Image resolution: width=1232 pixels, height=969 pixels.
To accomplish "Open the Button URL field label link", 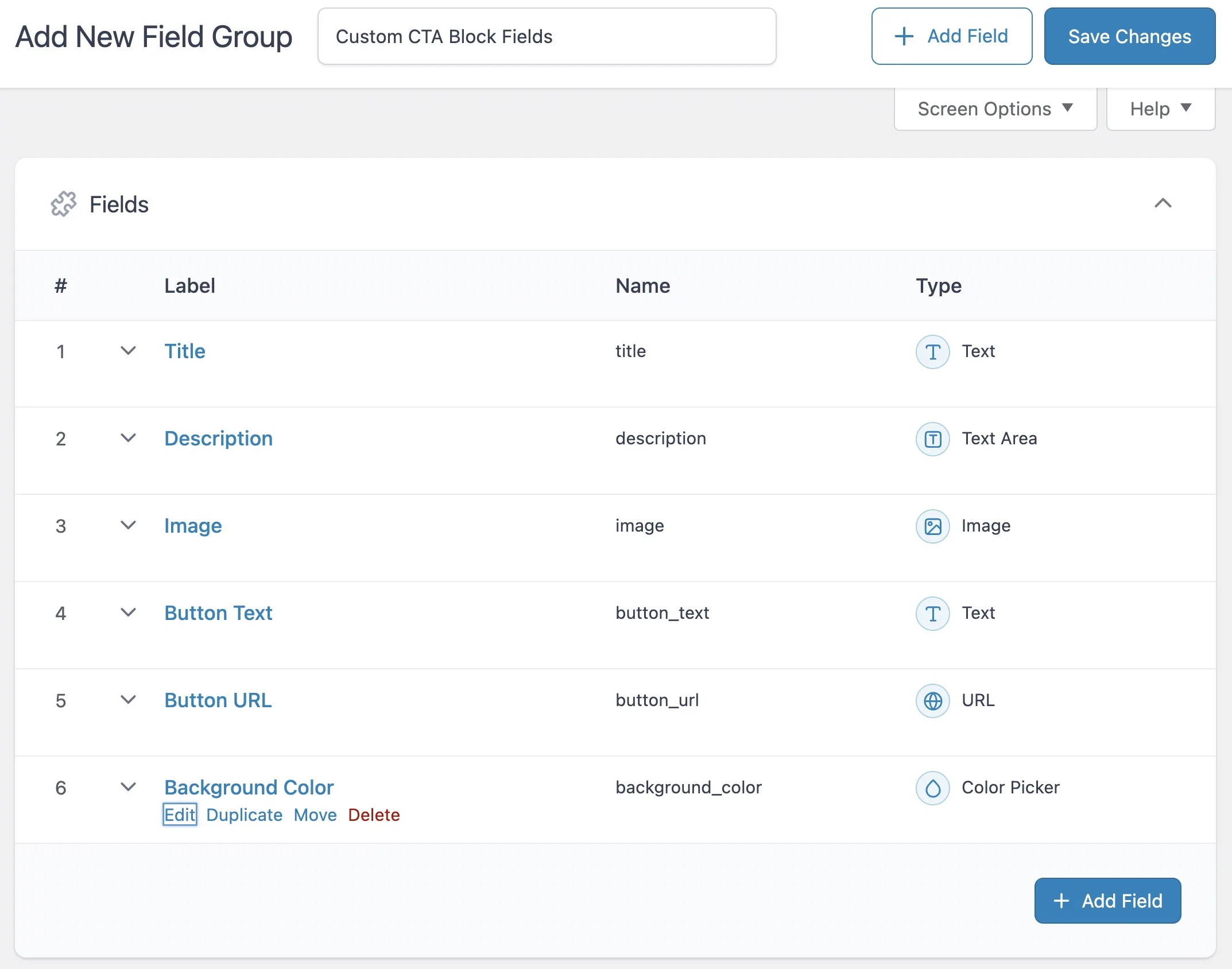I will click(218, 700).
